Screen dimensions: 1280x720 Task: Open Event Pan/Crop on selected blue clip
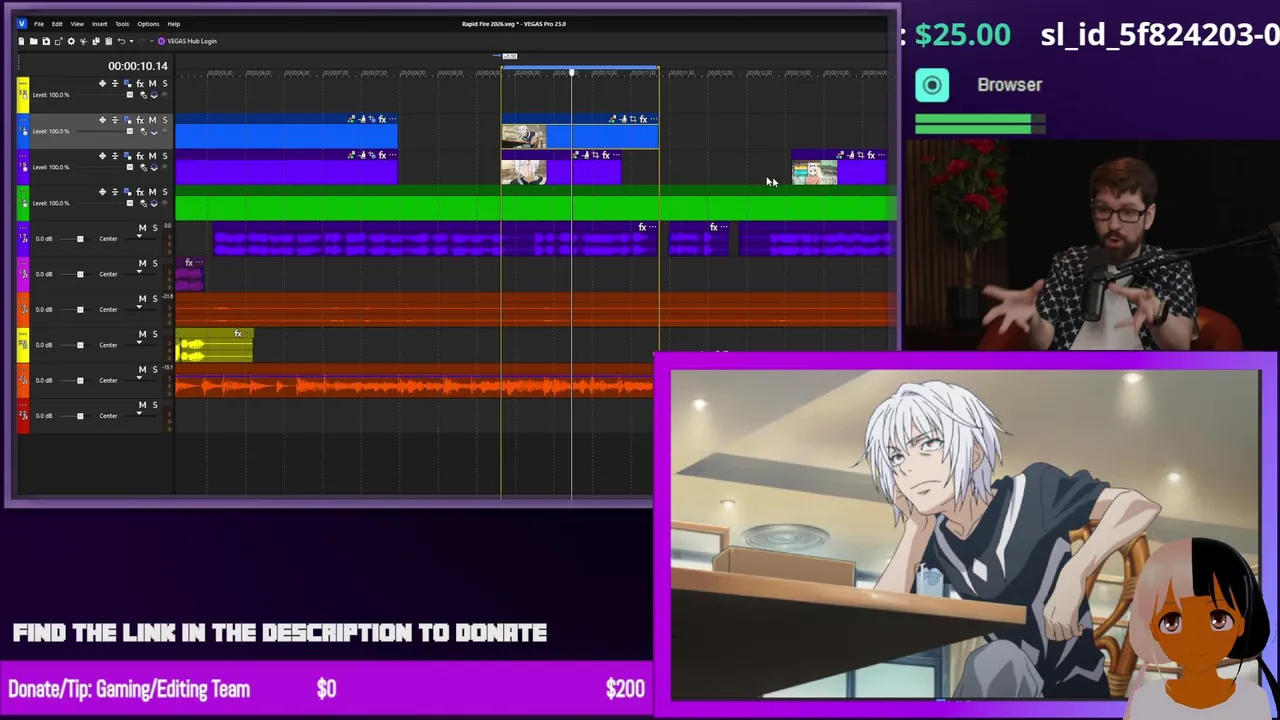point(633,119)
